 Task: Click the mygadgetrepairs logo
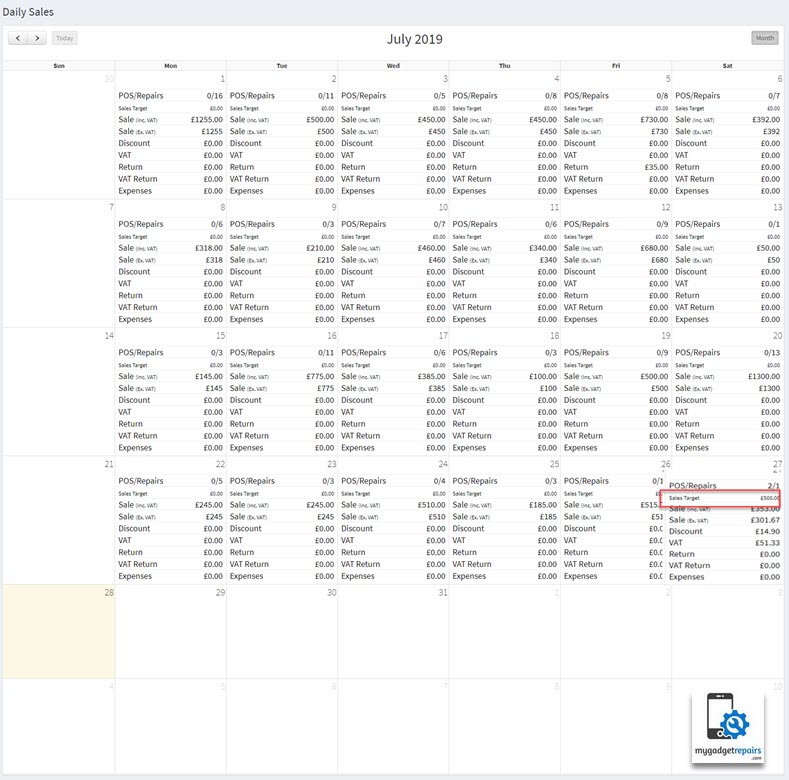coord(728,728)
